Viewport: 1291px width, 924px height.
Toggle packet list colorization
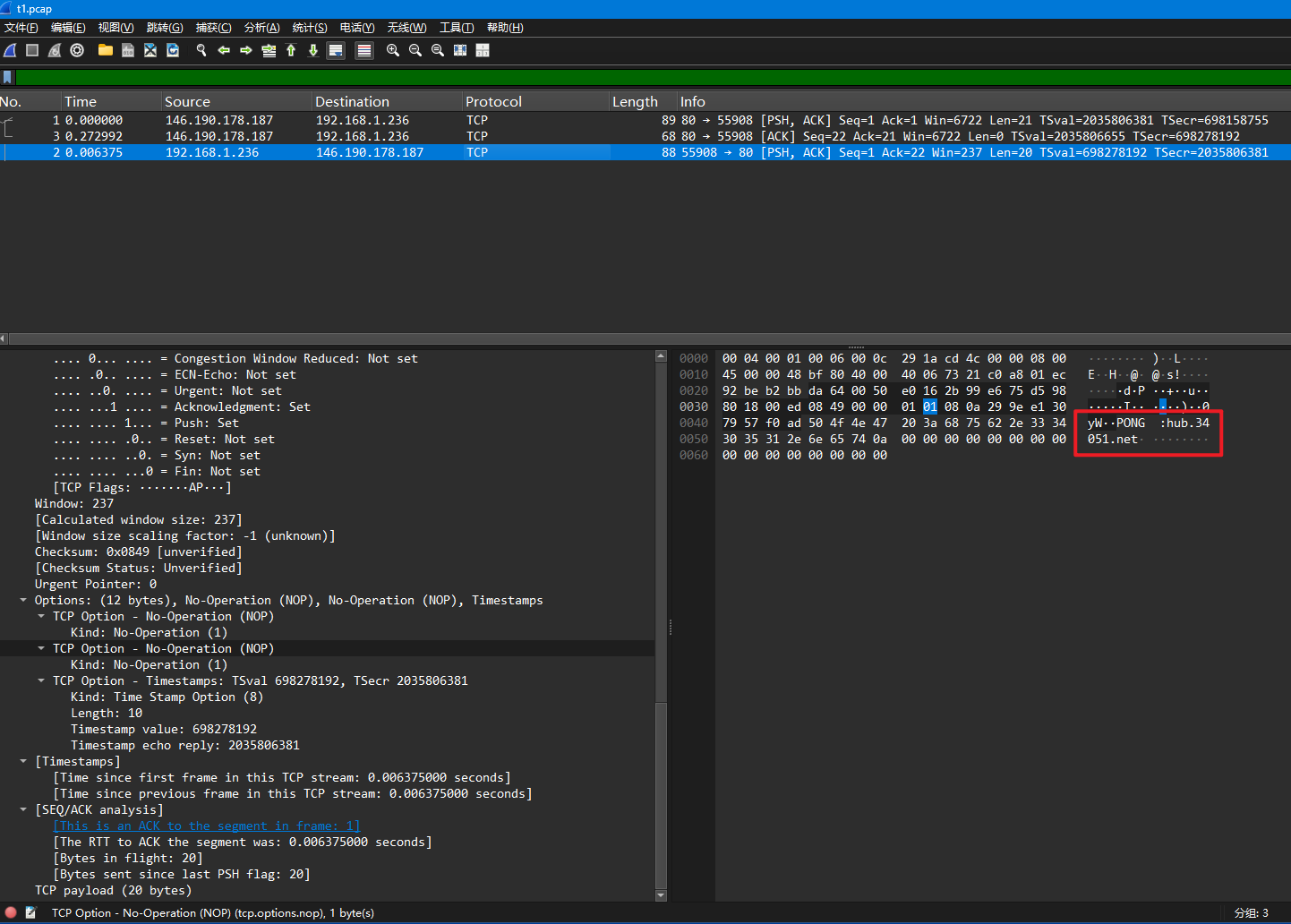pos(364,50)
